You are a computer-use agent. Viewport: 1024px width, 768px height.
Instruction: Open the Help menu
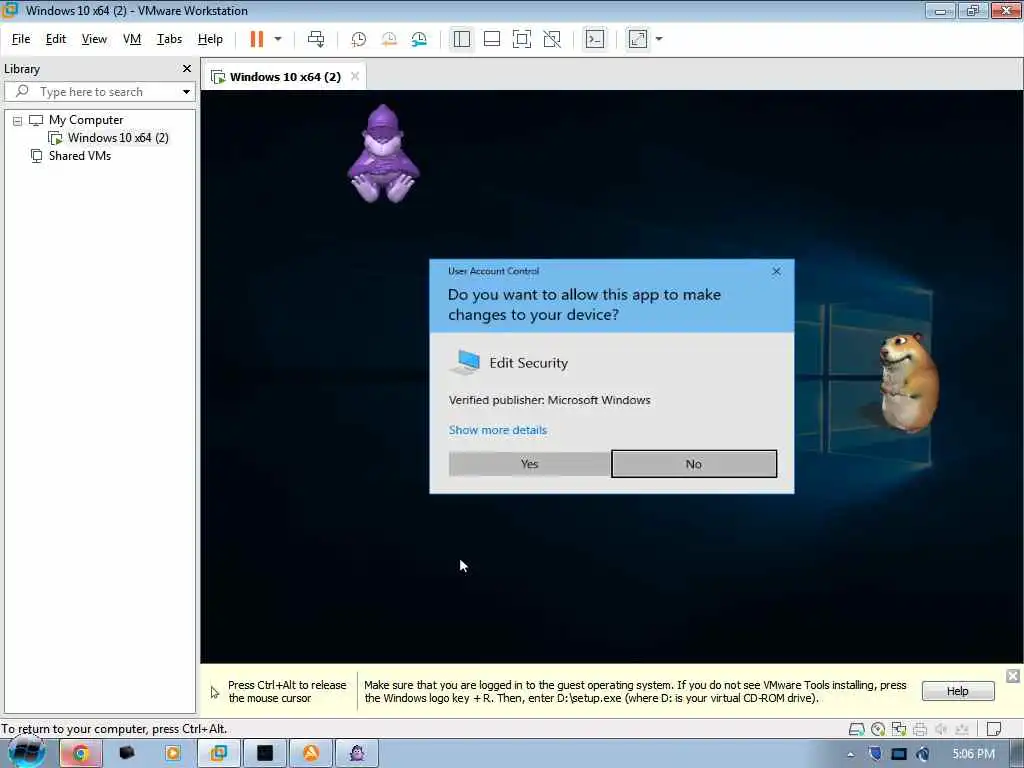[x=210, y=39]
